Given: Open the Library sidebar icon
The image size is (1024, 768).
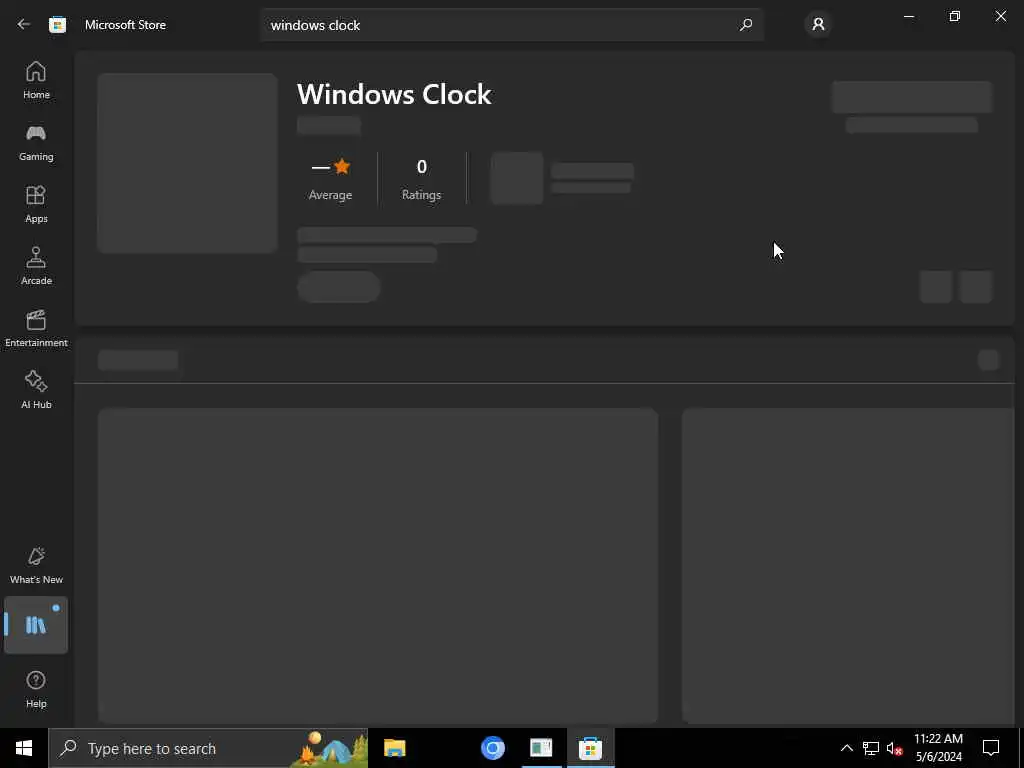Looking at the screenshot, I should click(36, 625).
